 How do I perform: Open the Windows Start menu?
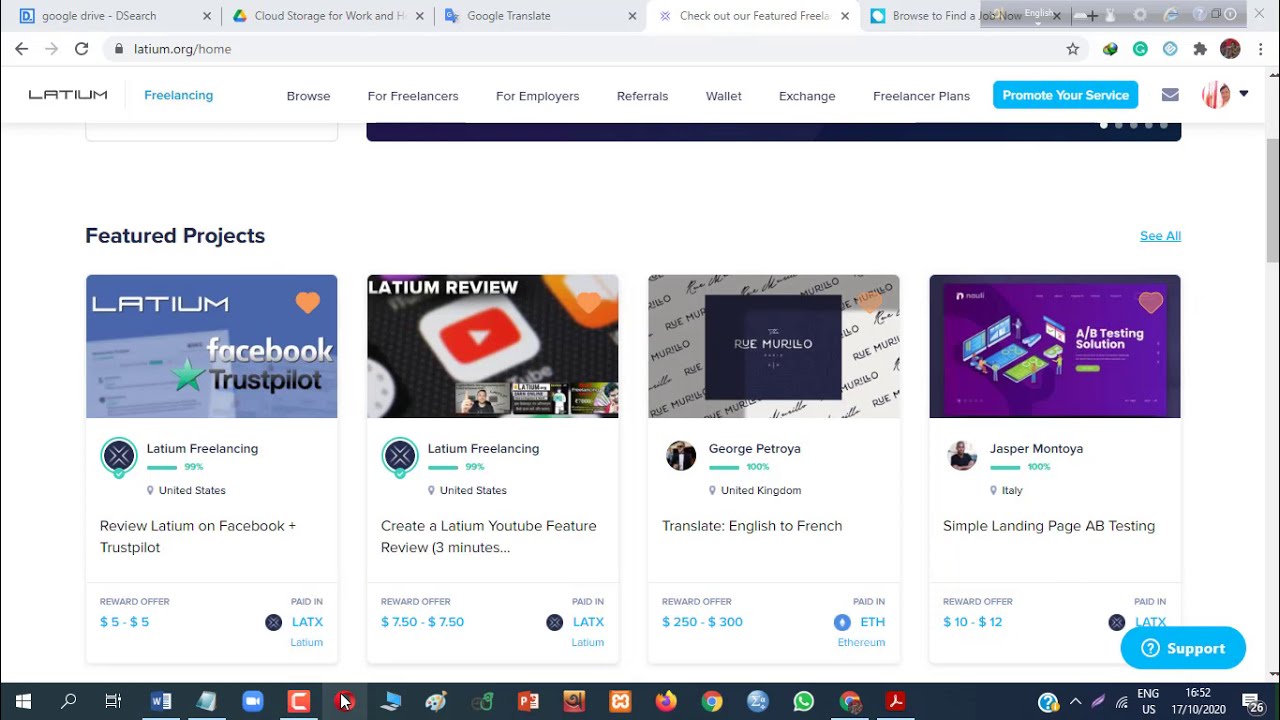23,702
